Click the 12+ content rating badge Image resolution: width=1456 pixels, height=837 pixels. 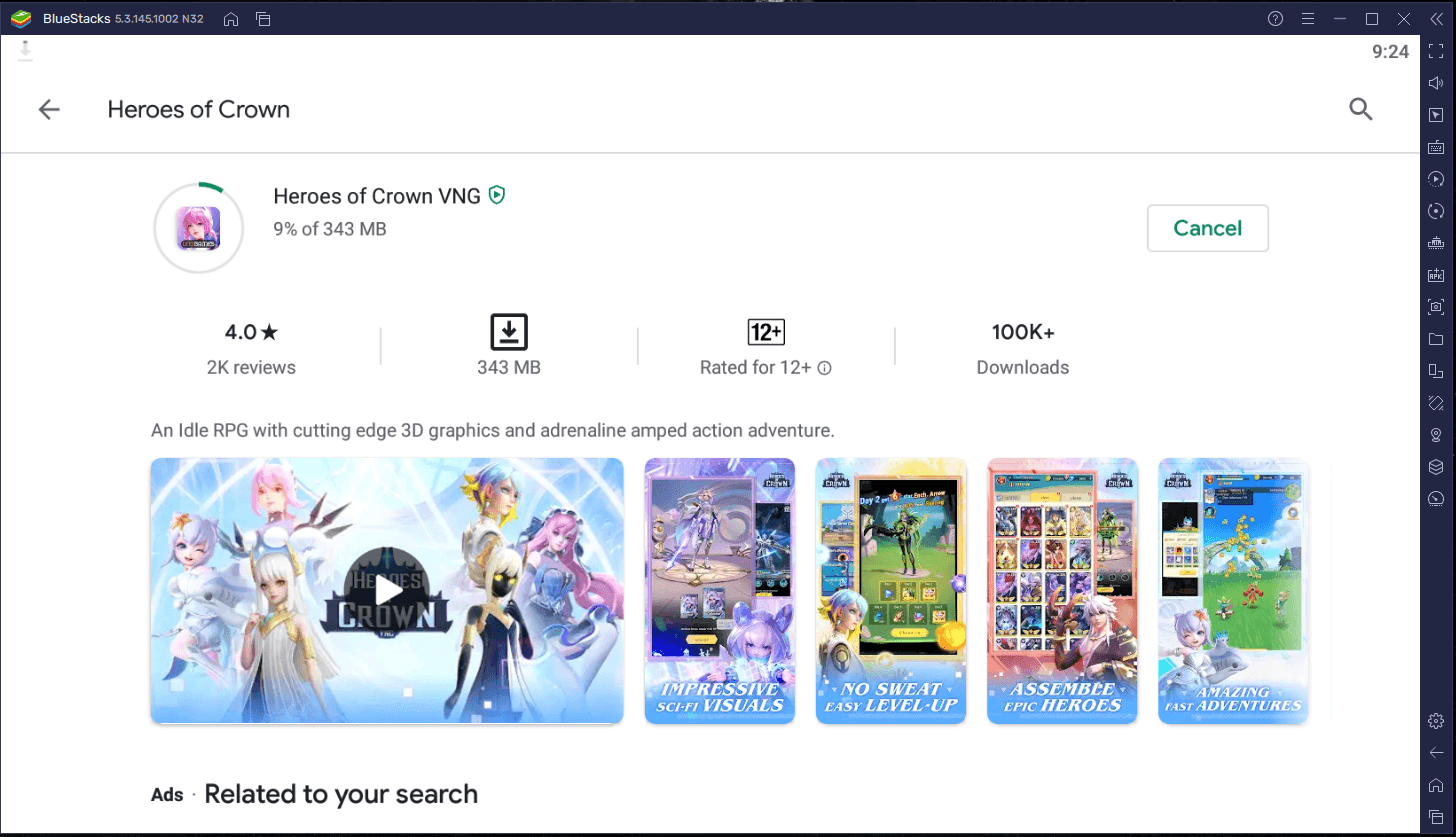pyautogui.click(x=766, y=332)
